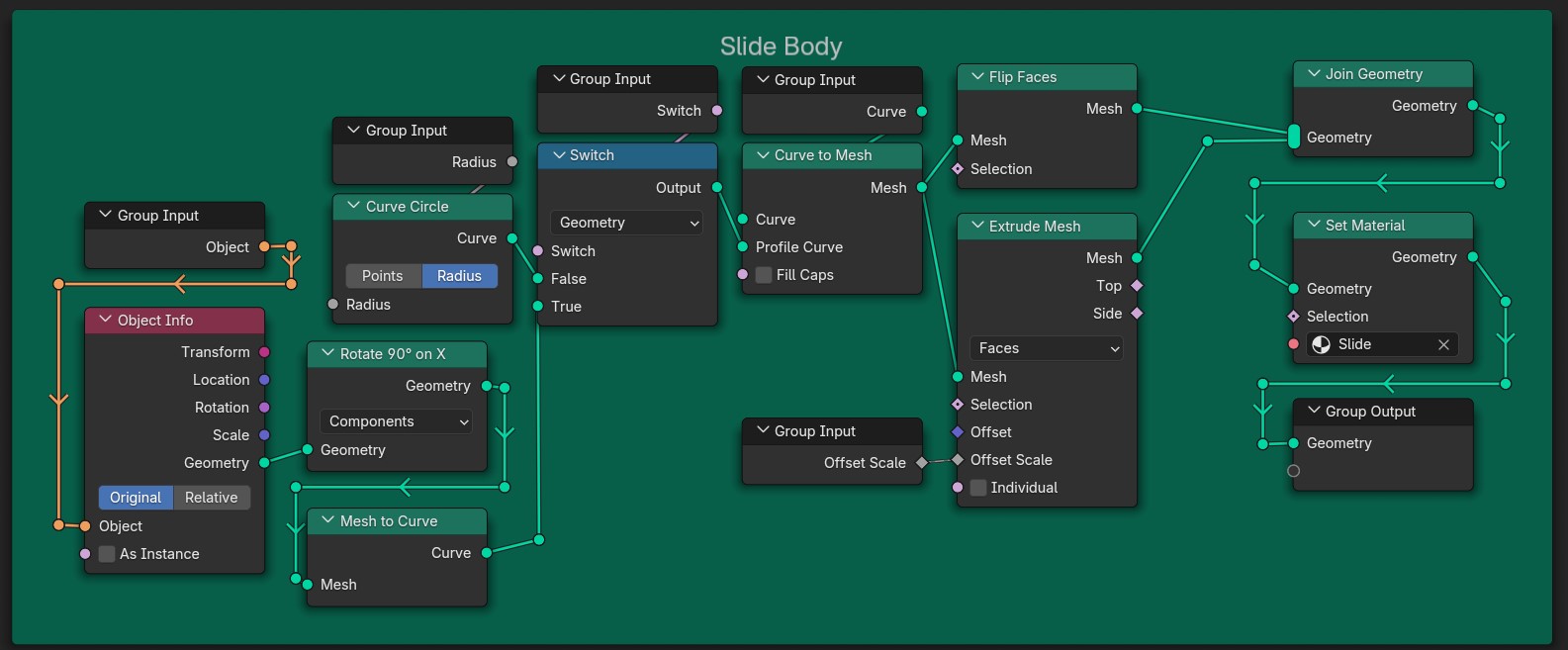Collapse the Join Geometry node

point(1314,74)
